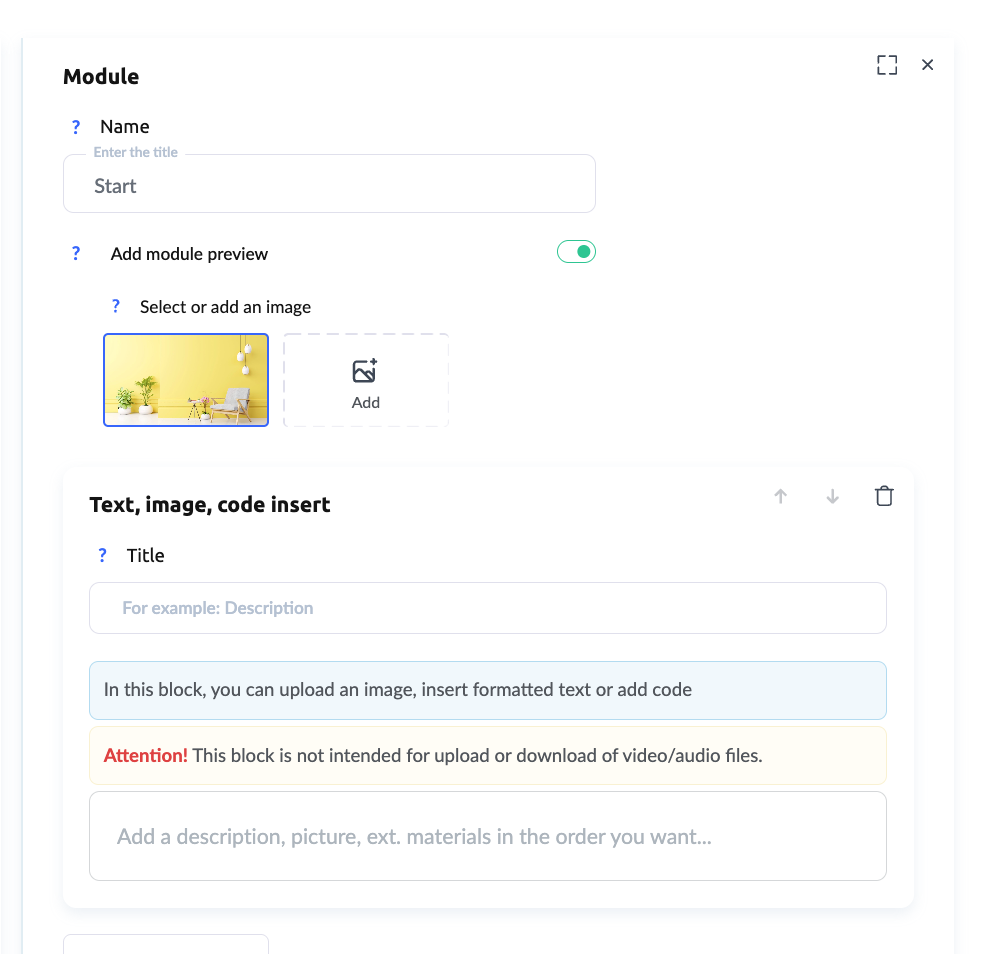Viewport: 982px width, 954px height.
Task: Click the Text, image, code insert heading
Action: (x=210, y=505)
